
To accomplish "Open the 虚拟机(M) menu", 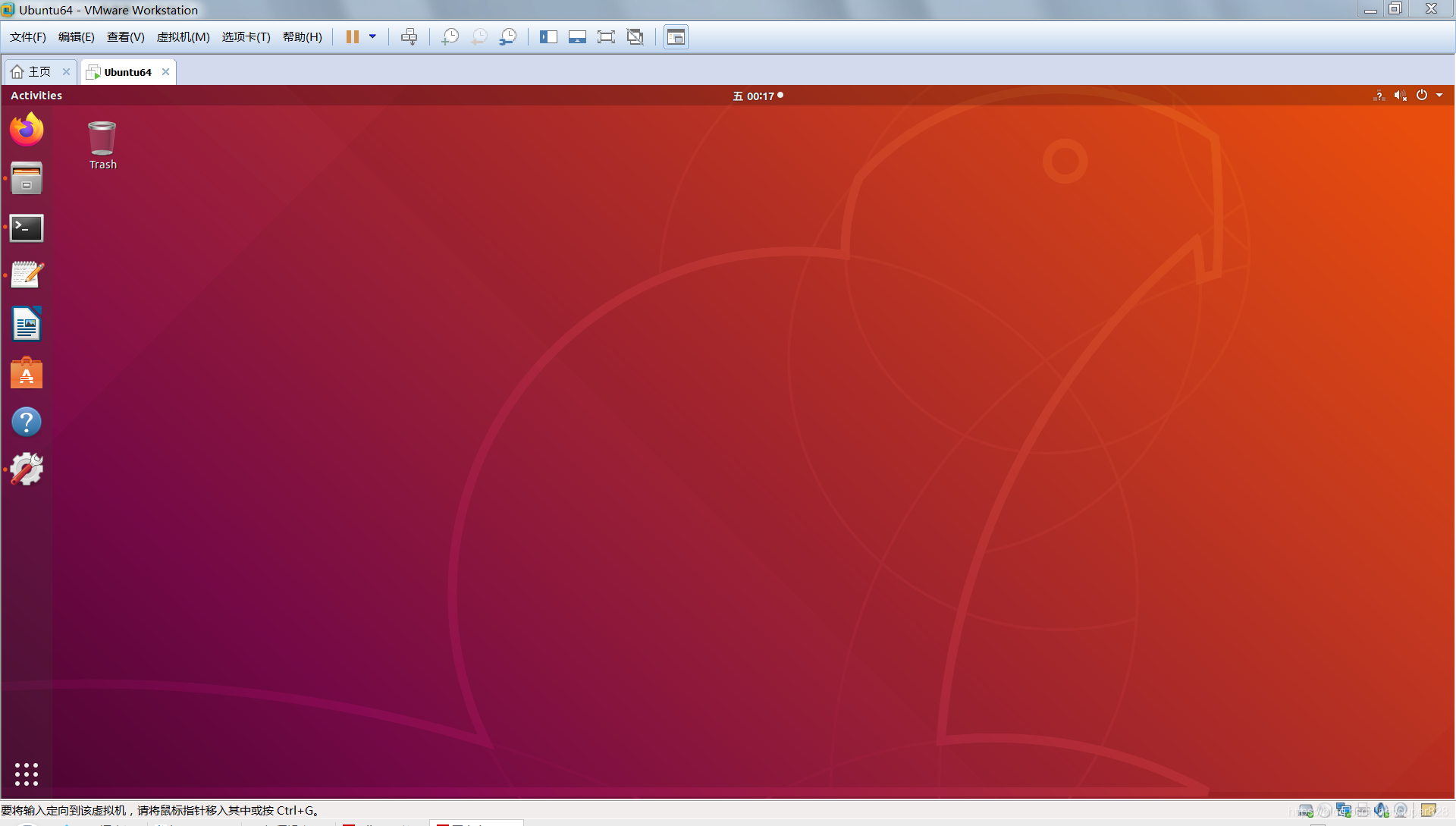I will point(183,37).
